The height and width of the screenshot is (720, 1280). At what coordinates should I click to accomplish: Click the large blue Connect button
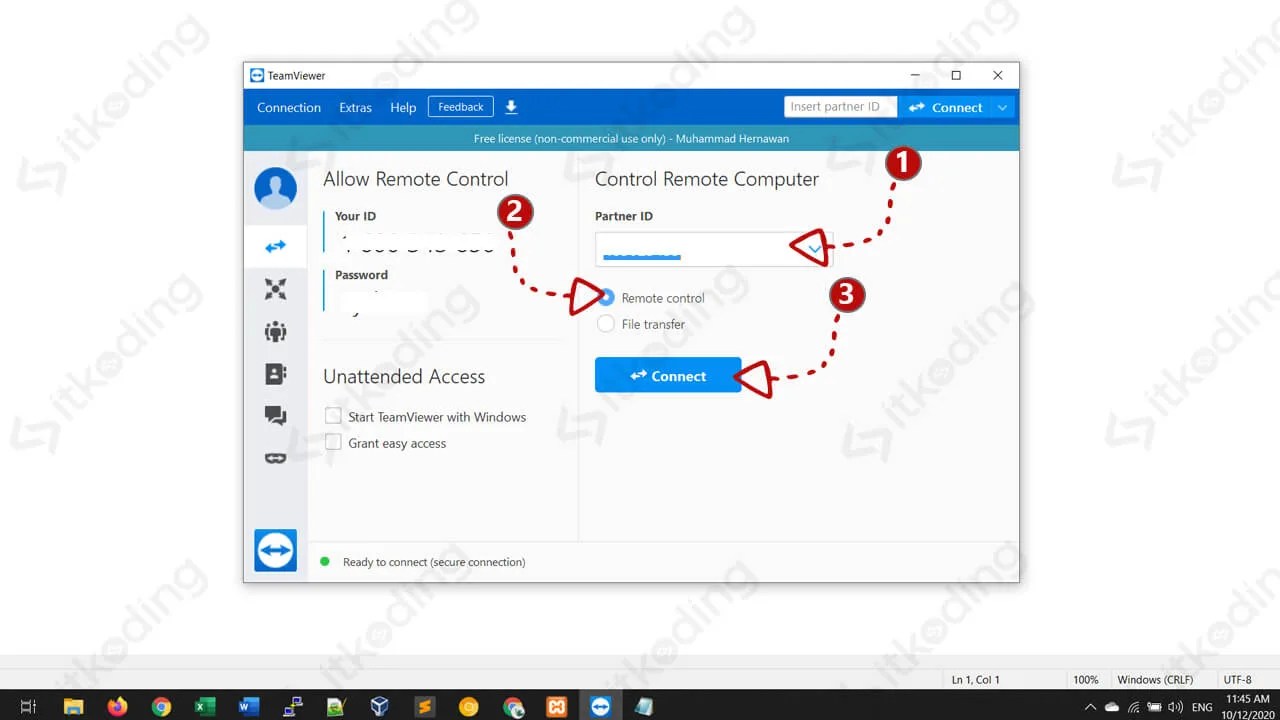[x=668, y=375]
